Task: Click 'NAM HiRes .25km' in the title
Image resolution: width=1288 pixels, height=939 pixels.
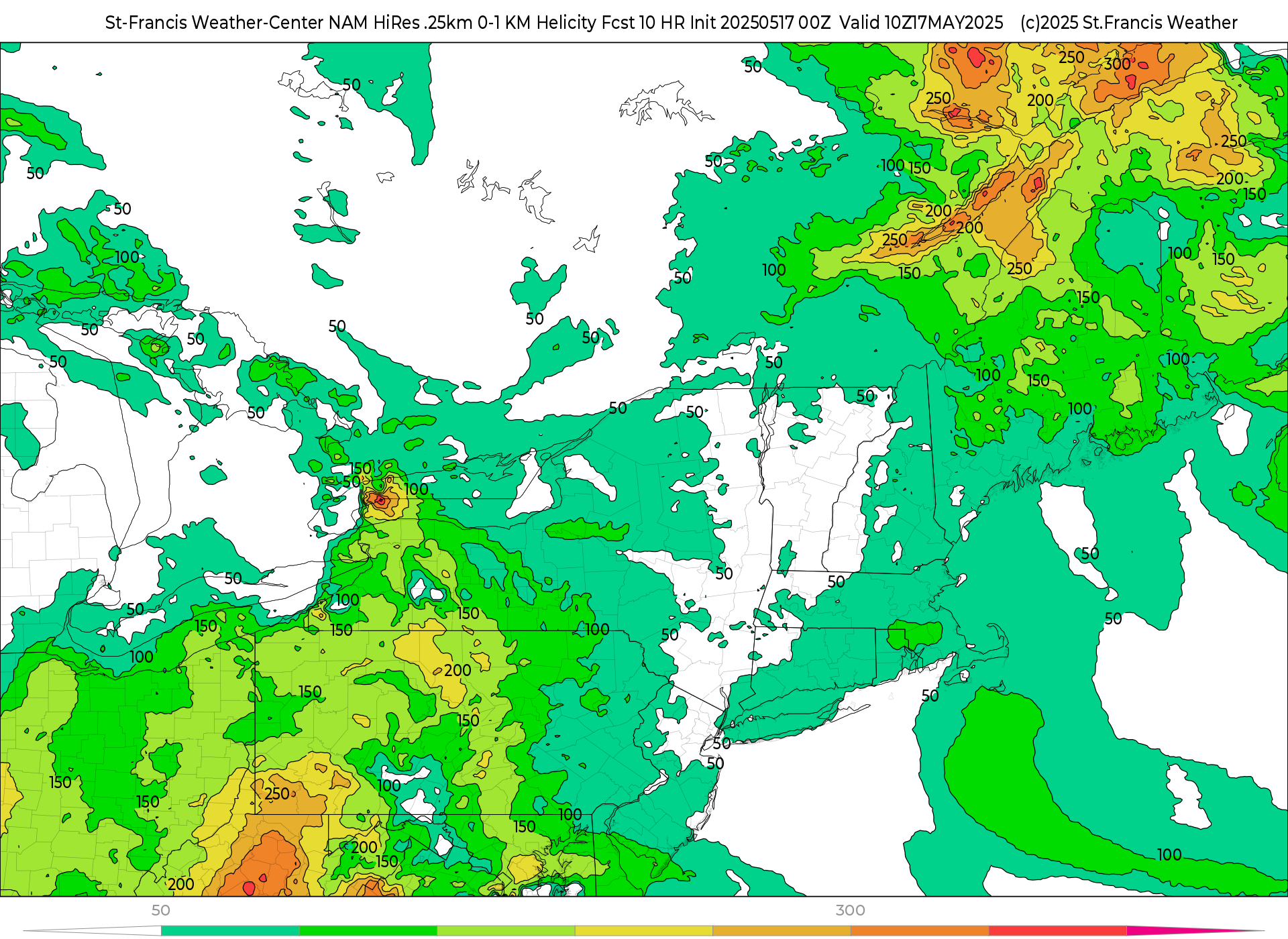Action: tap(400, 23)
